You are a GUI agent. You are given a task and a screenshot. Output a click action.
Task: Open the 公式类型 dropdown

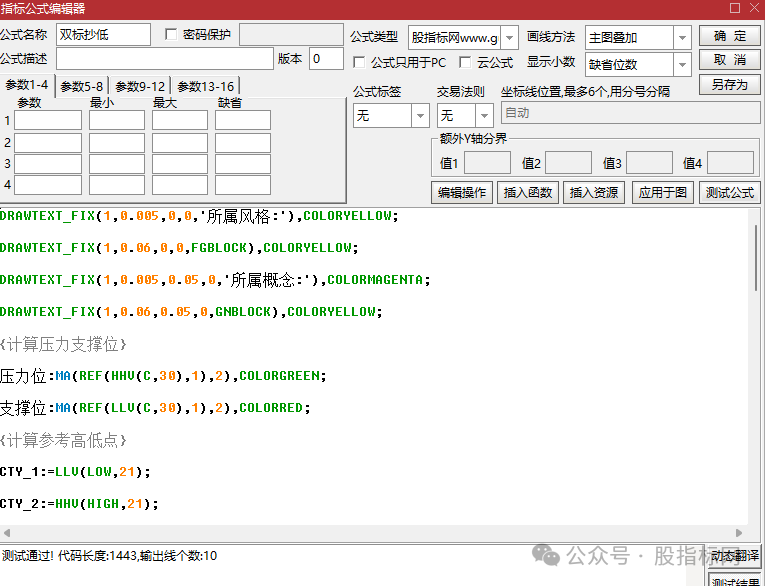509,38
